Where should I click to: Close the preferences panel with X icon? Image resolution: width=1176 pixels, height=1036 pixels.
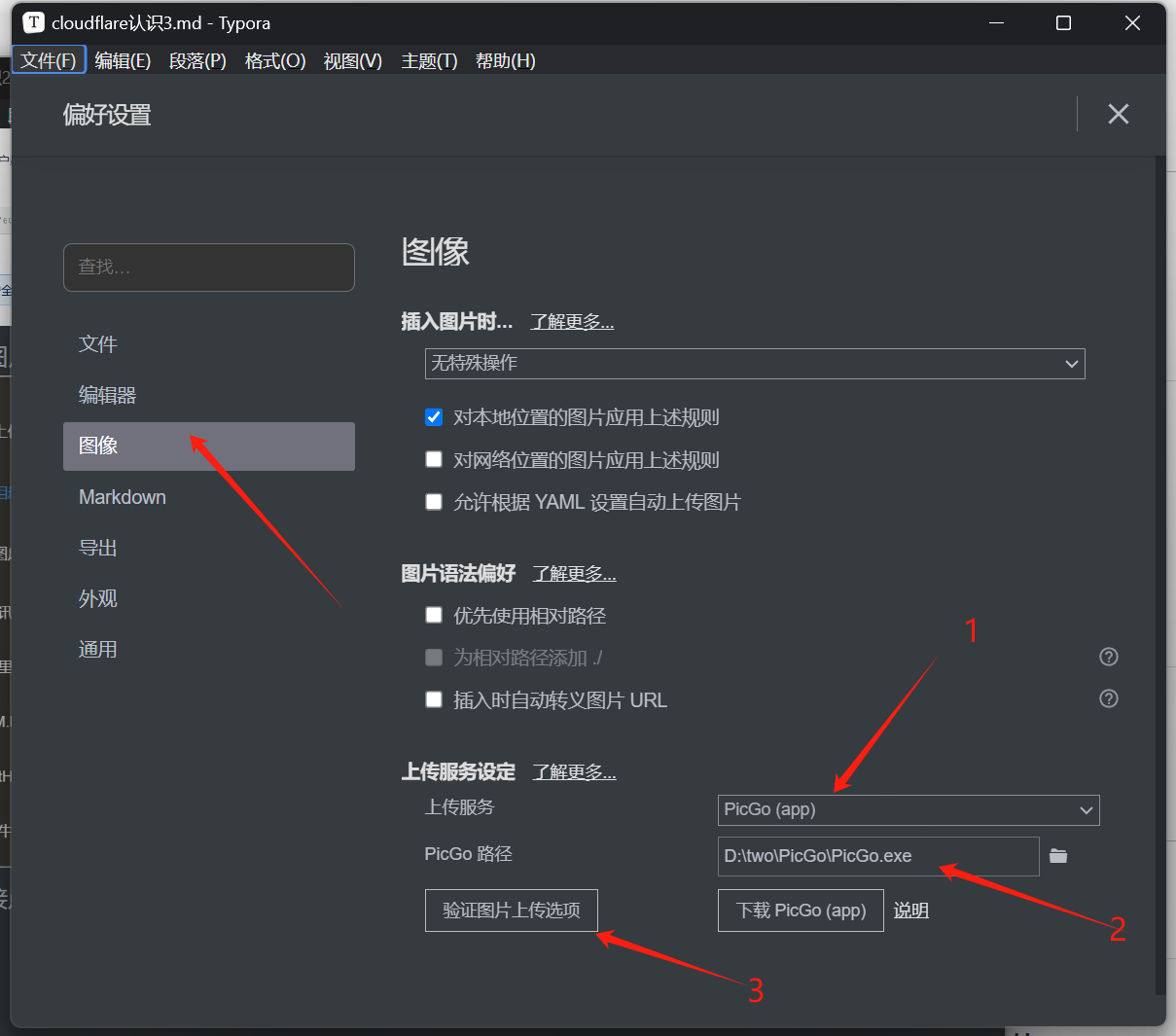(x=1118, y=114)
